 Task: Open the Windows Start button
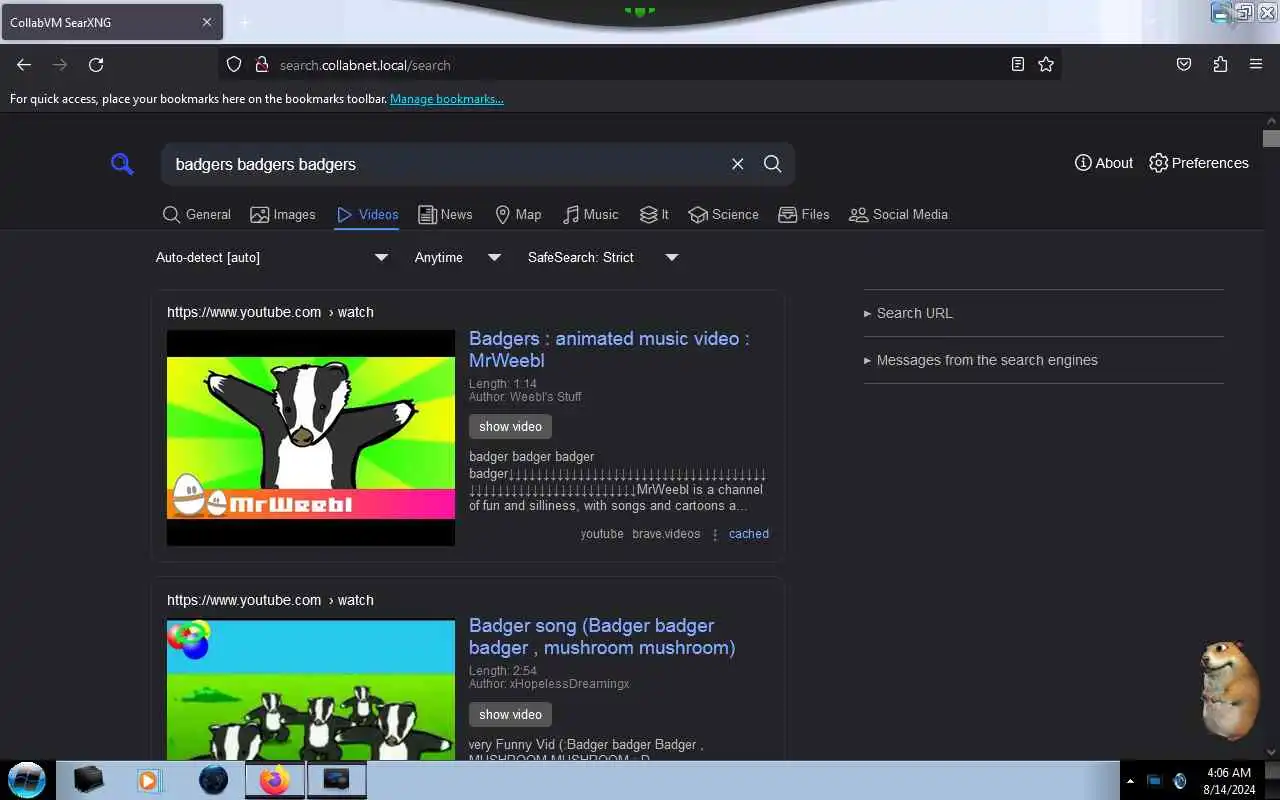point(26,780)
